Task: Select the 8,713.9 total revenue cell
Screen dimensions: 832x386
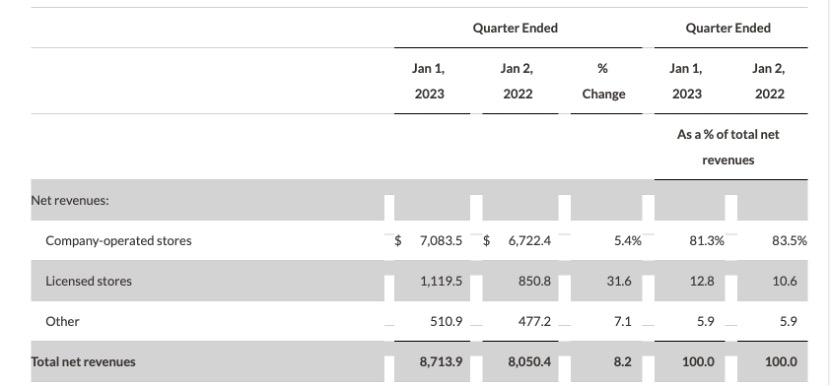Action: pos(441,362)
